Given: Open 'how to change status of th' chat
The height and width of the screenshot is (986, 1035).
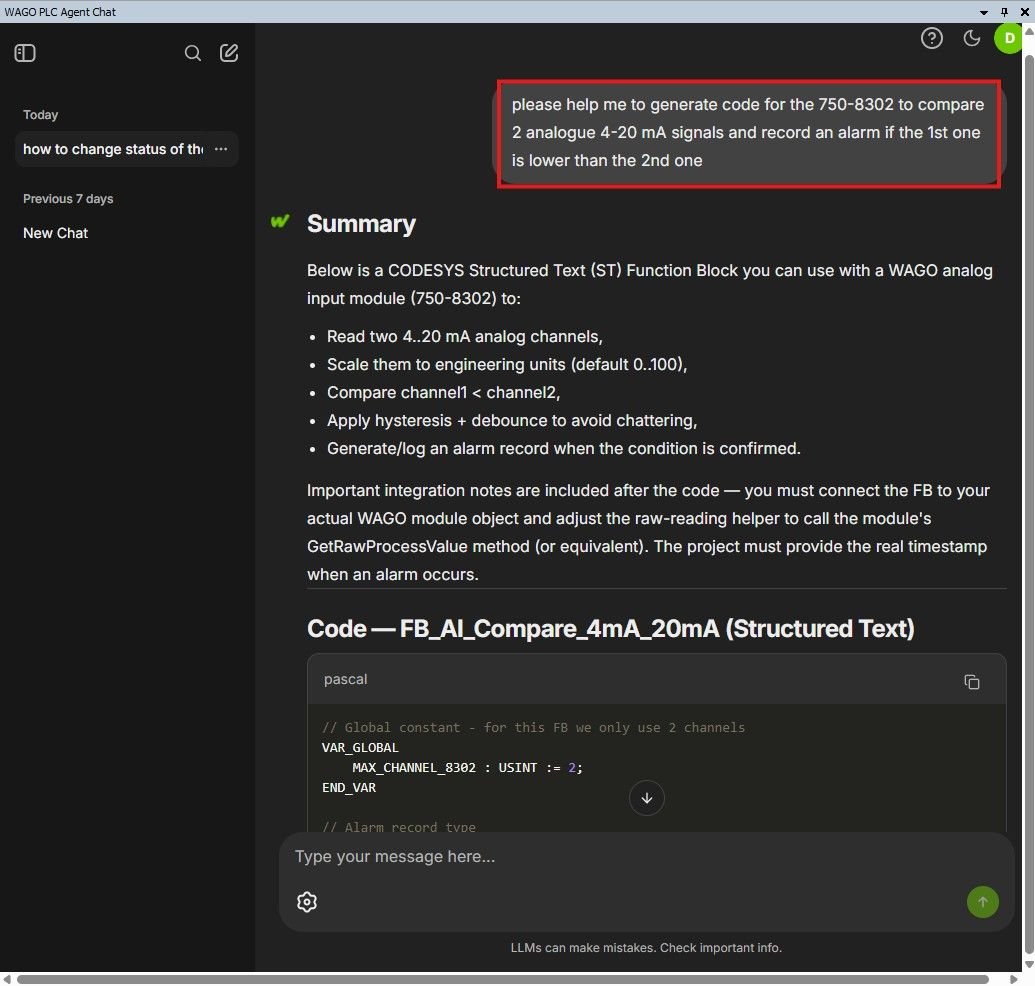Looking at the screenshot, I should [113, 149].
